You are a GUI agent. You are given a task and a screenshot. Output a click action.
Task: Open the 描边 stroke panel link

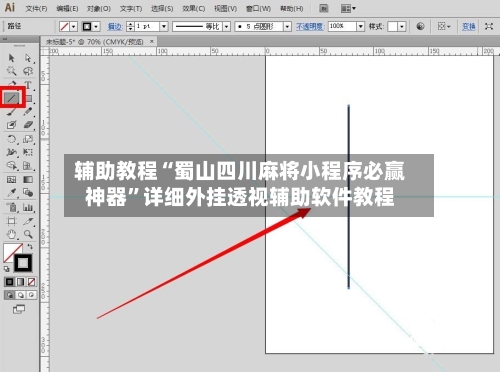[x=115, y=26]
